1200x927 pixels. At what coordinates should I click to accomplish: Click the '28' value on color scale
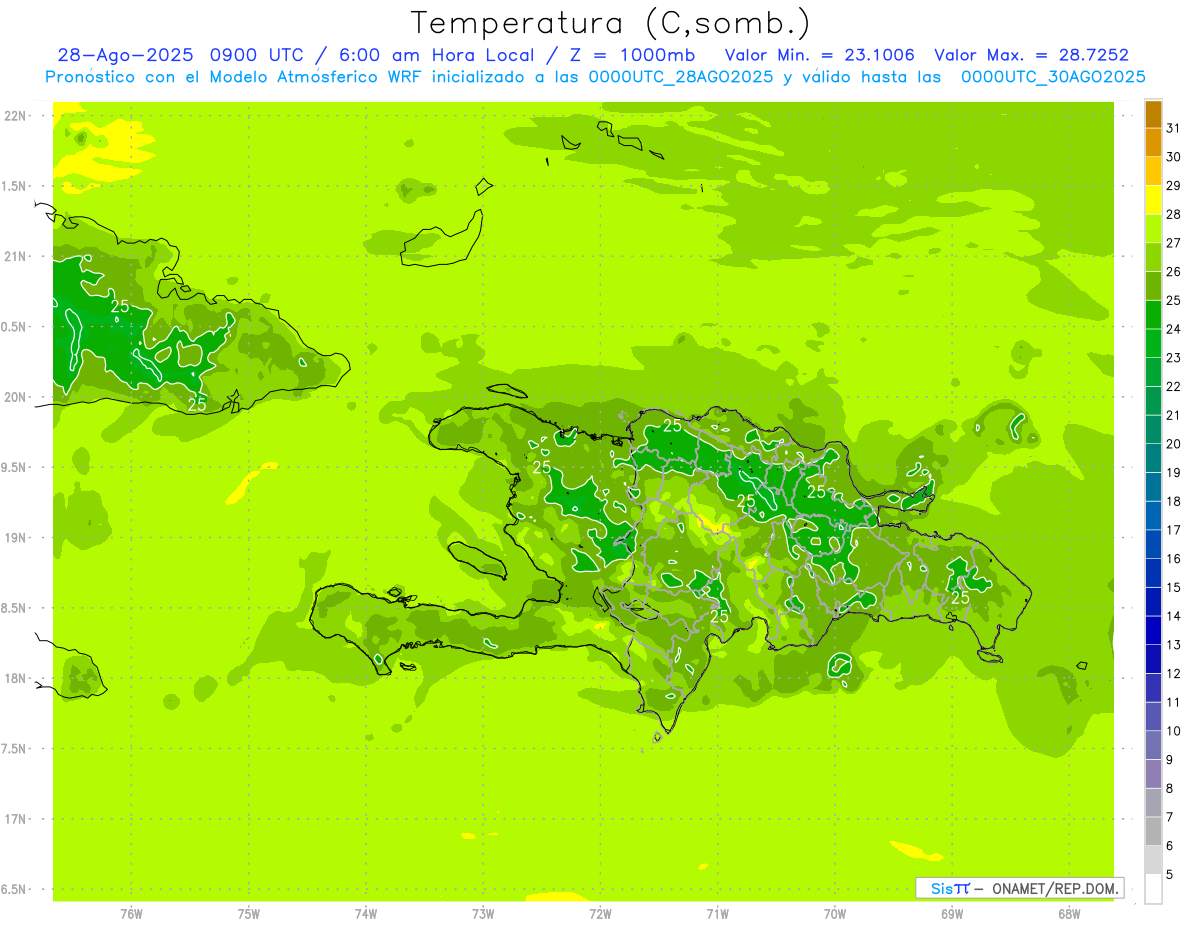1174,214
